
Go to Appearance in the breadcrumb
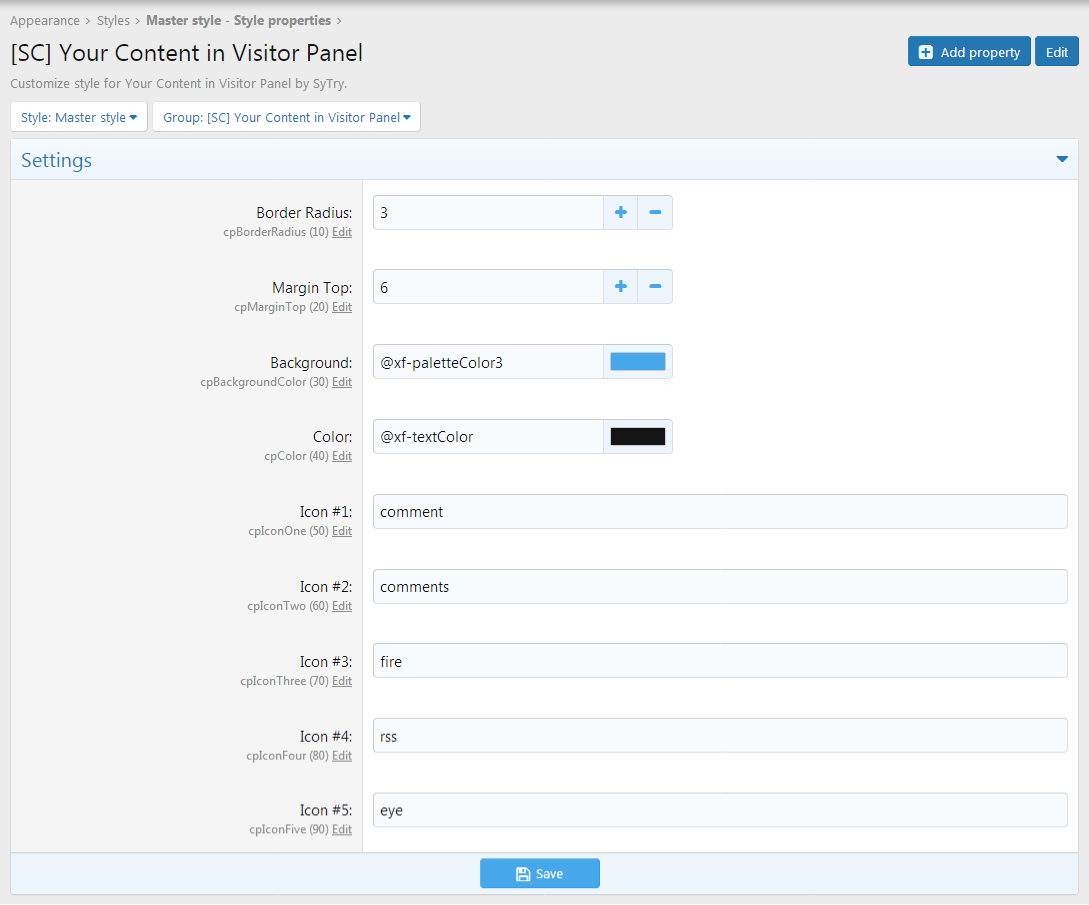(x=45, y=20)
